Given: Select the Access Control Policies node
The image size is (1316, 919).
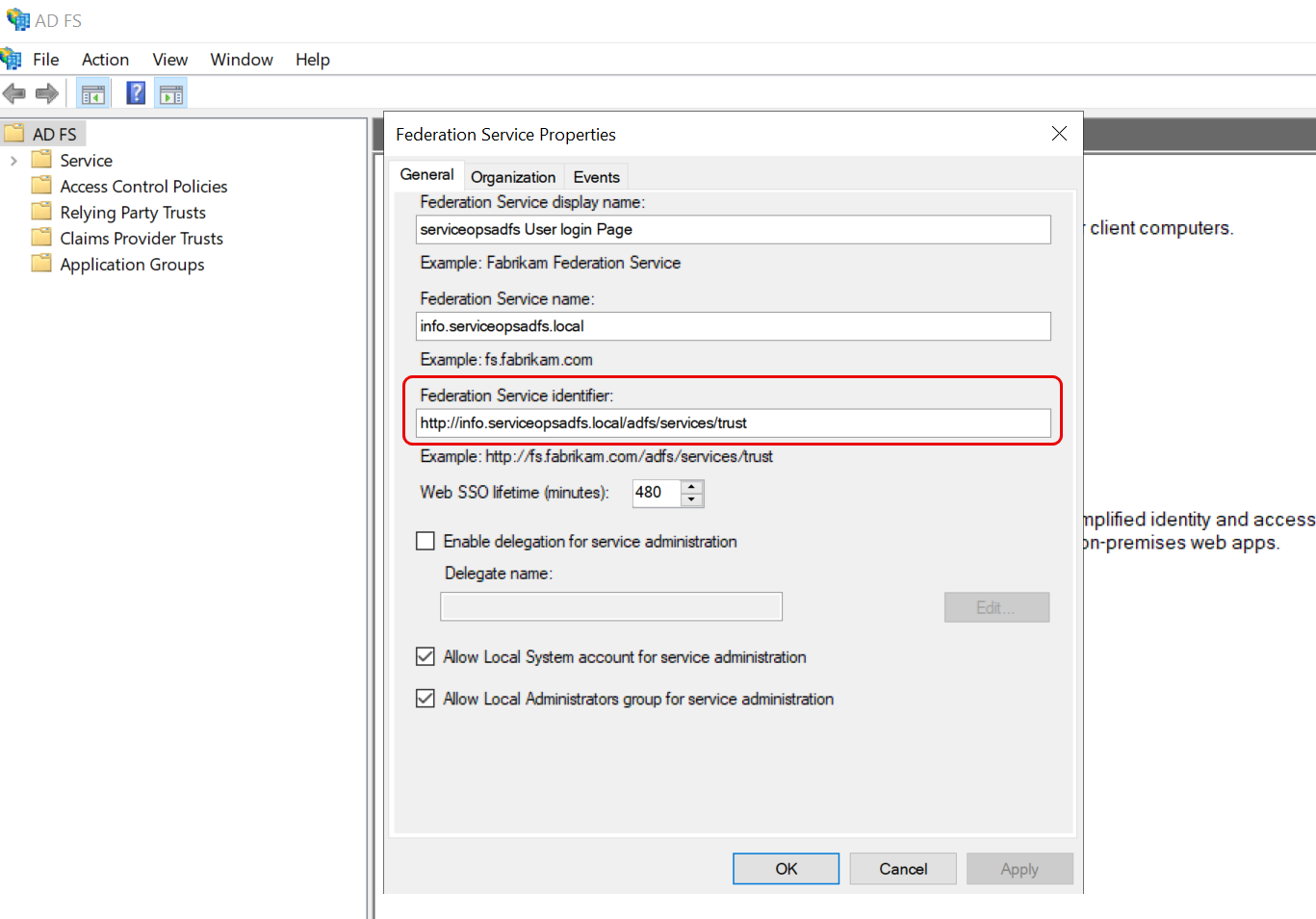Looking at the screenshot, I should coord(143,187).
